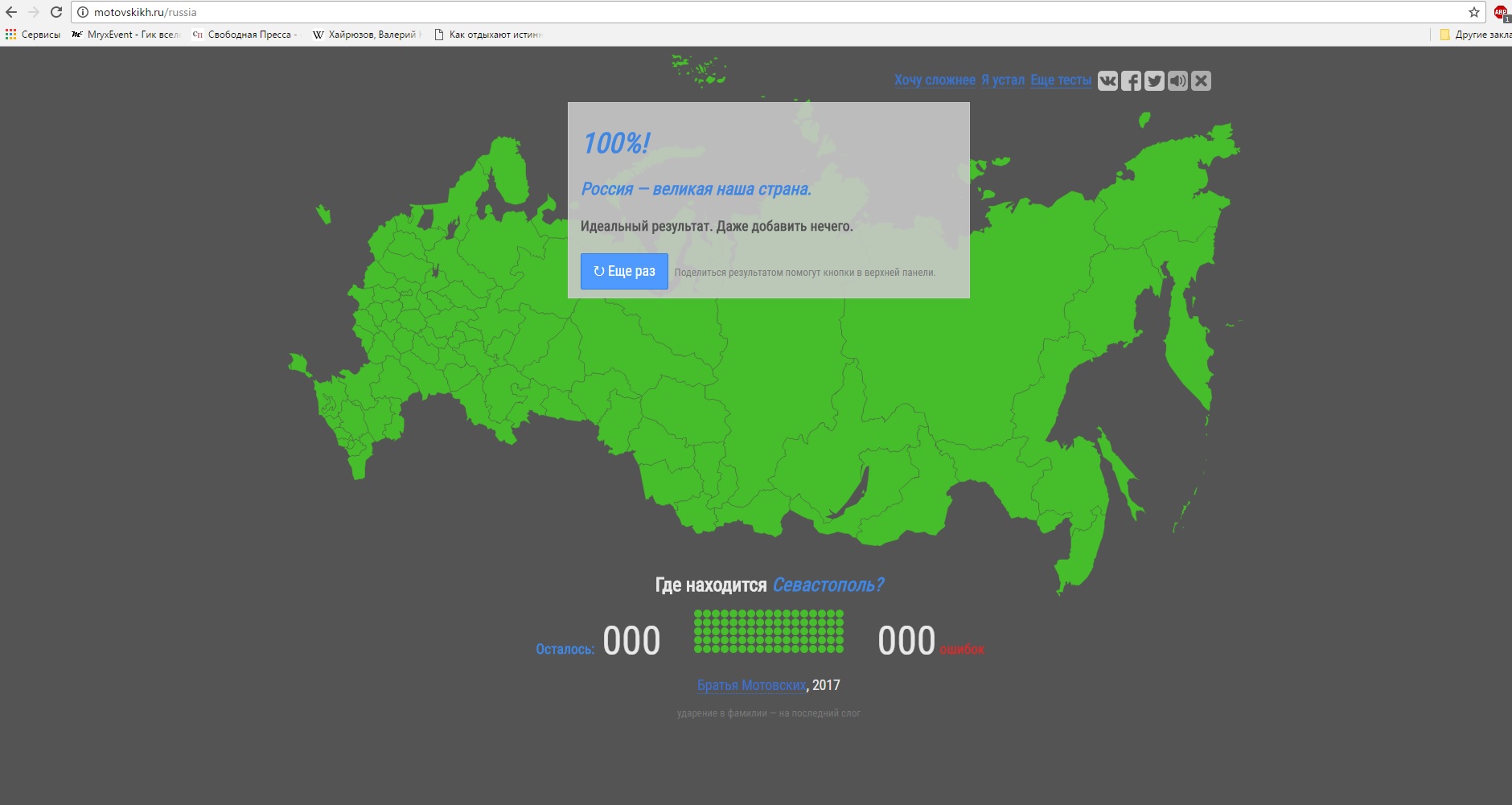1512x805 pixels.
Task: Expand the Другие закладки bookmarks folder
Action: pyautogui.click(x=1475, y=35)
